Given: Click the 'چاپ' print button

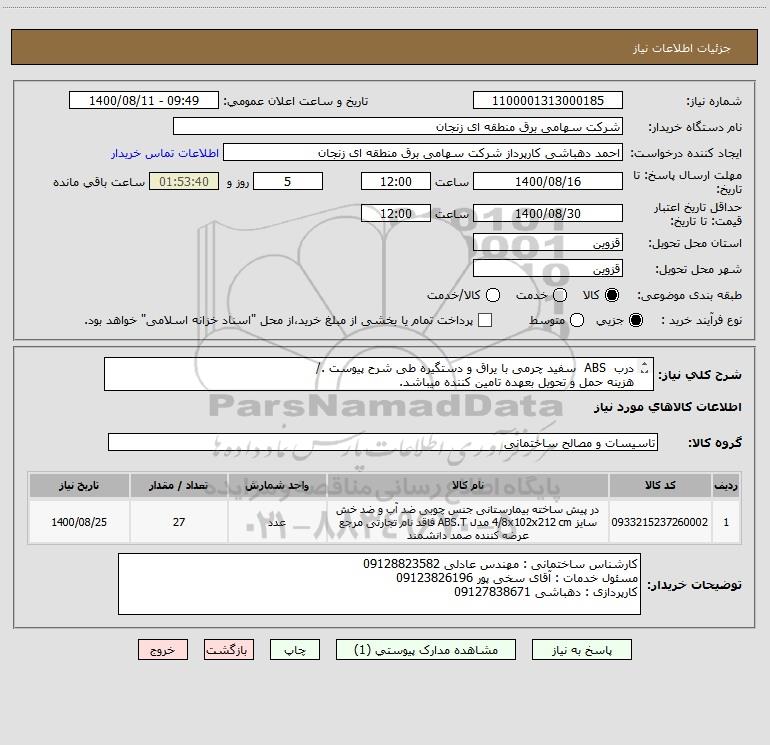Looking at the screenshot, I should pos(295,650).
